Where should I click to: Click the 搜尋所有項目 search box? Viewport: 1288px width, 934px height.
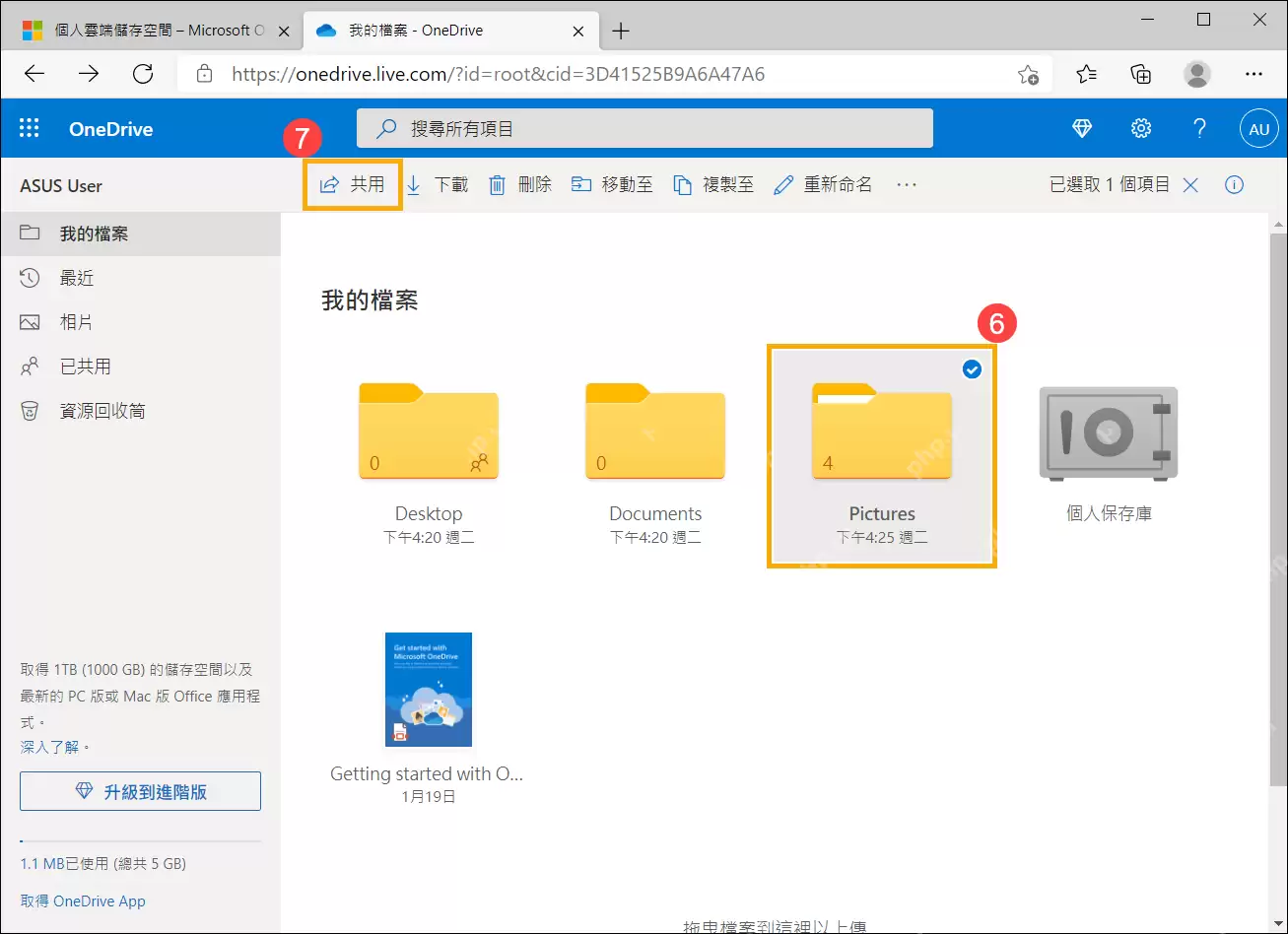[x=644, y=129]
